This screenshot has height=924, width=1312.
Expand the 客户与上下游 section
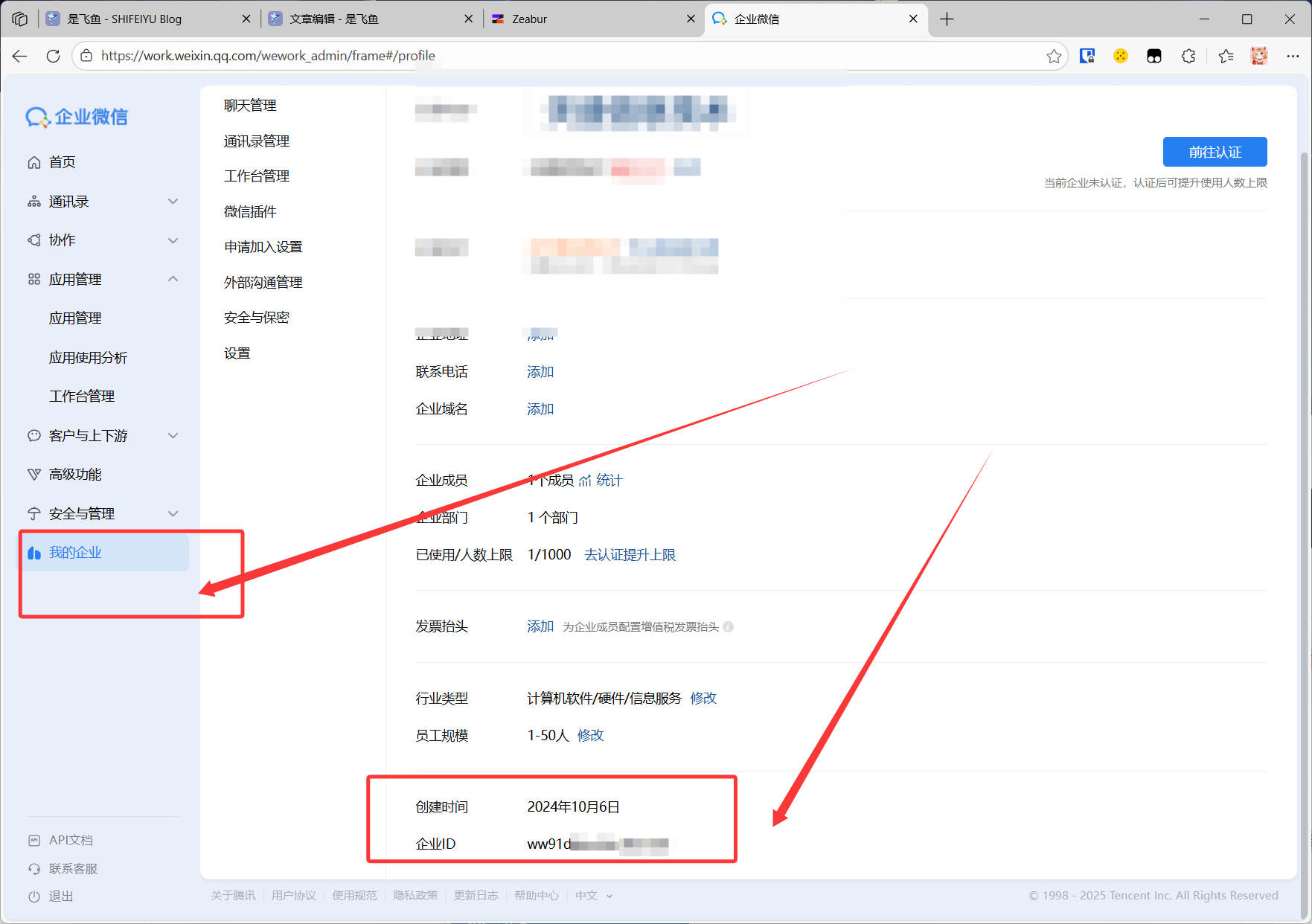173,436
